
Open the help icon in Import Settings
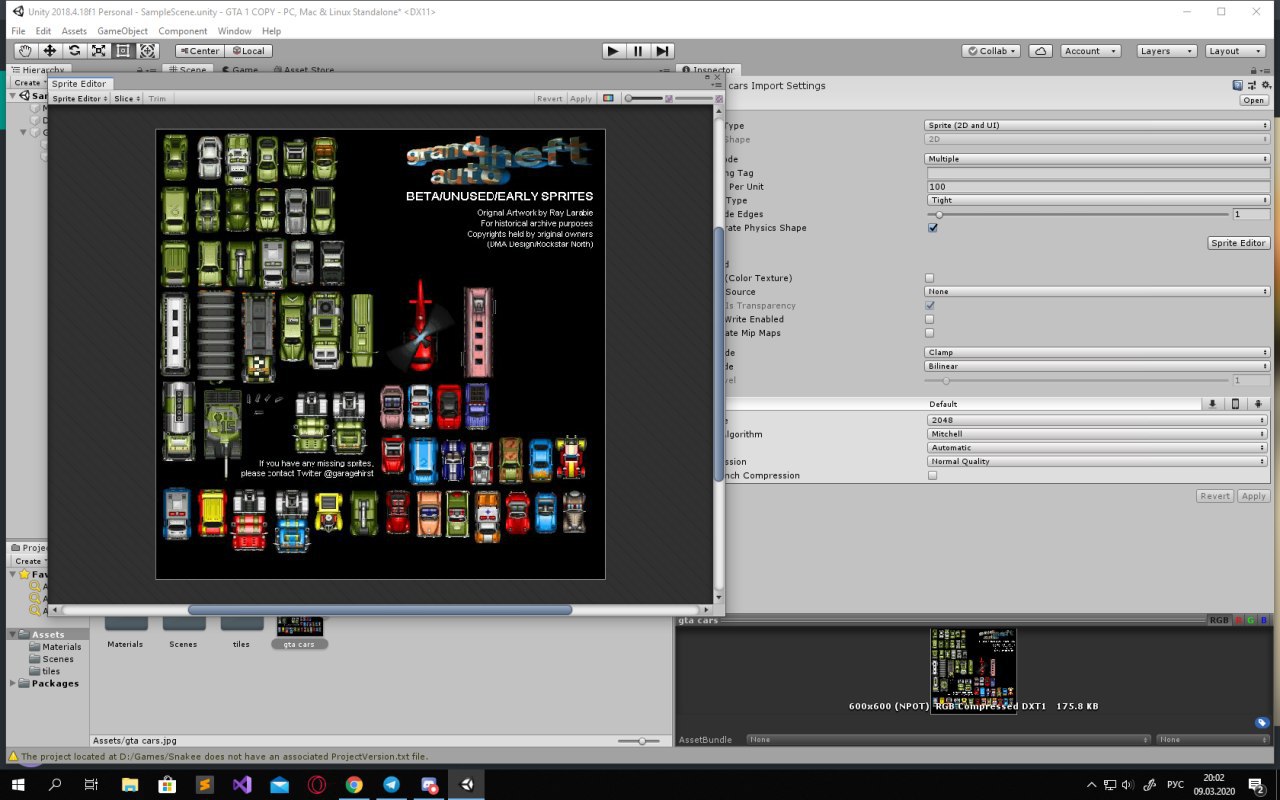(x=1238, y=86)
